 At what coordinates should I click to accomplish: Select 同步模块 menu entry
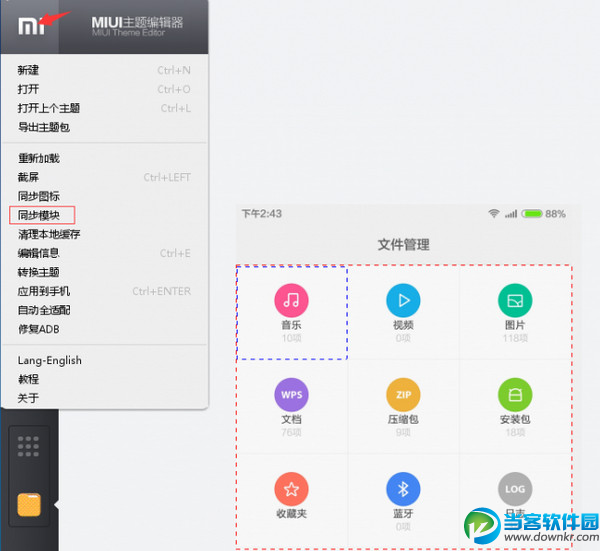coord(39,215)
